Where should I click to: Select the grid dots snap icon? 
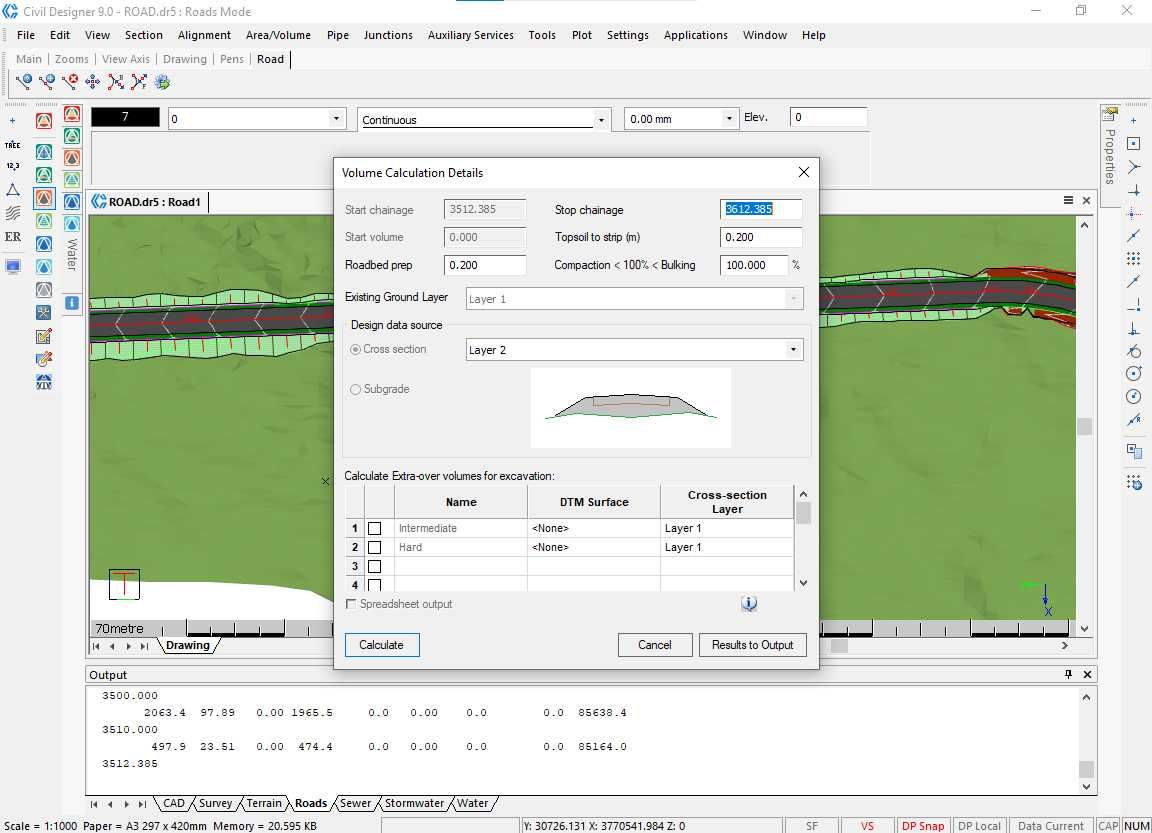[1134, 258]
